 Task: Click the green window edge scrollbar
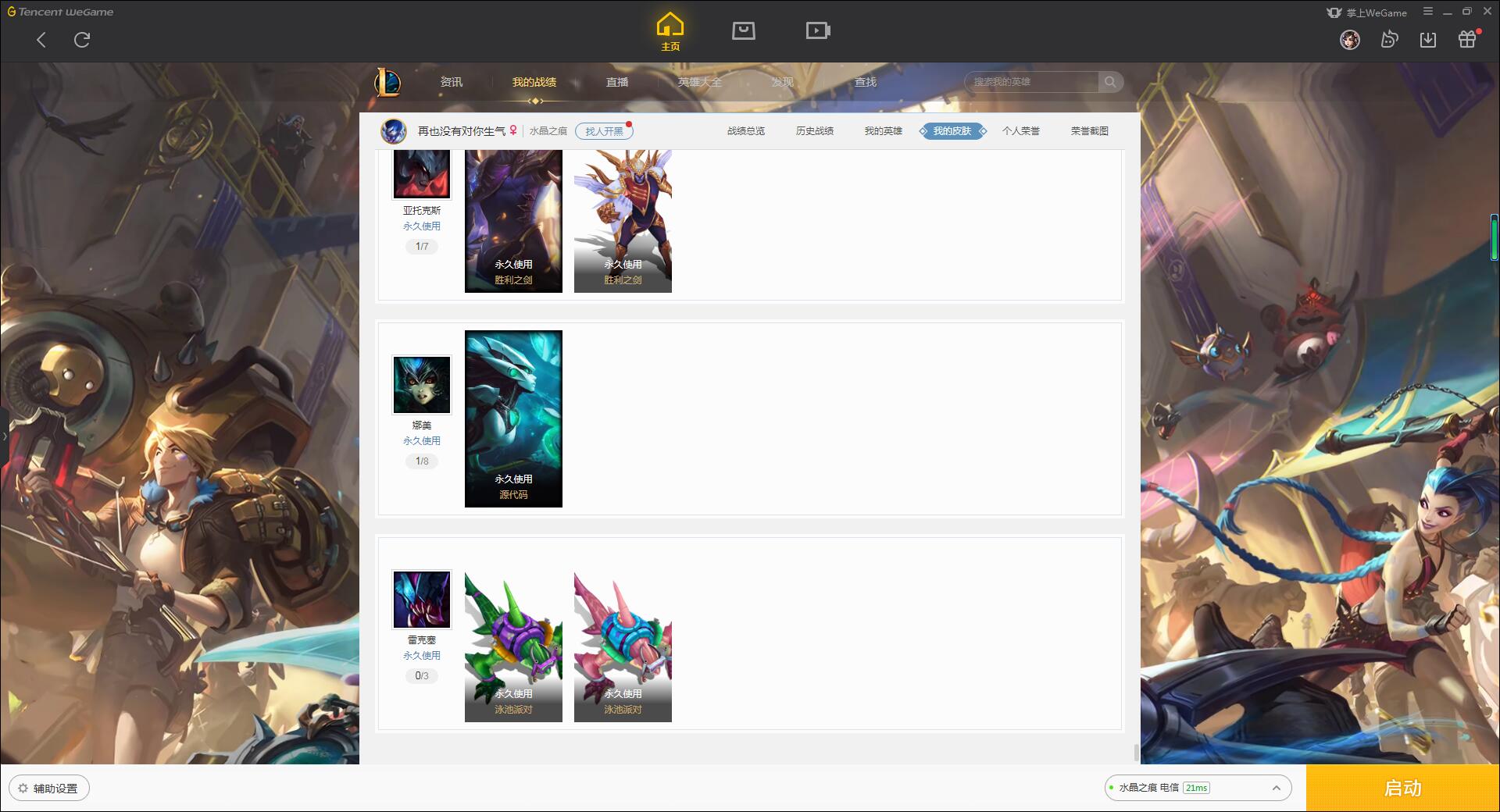(x=1495, y=239)
